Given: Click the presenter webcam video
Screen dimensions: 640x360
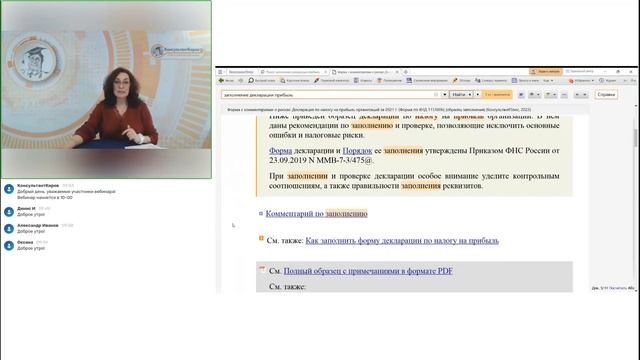Looking at the screenshot, I should click(x=106, y=89).
